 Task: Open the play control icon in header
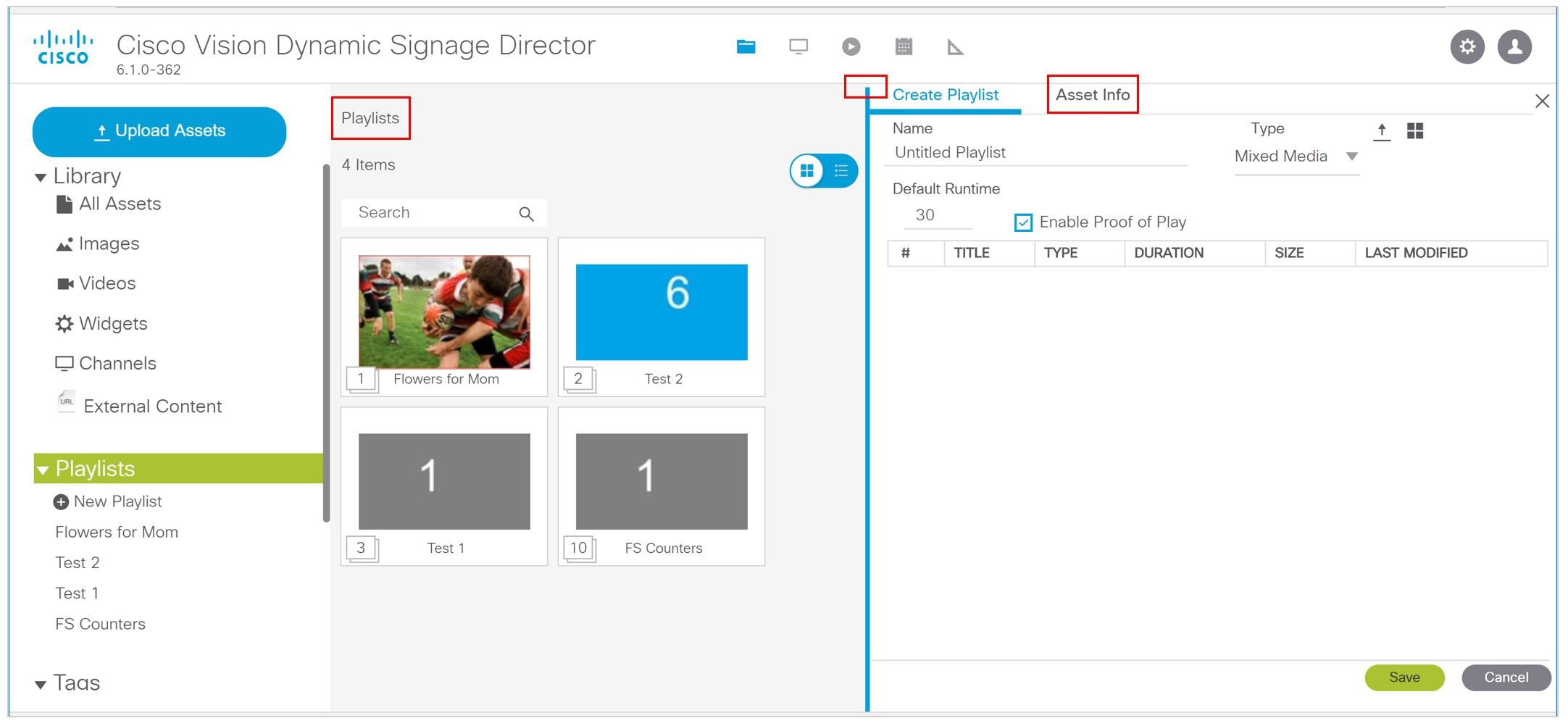[x=851, y=47]
